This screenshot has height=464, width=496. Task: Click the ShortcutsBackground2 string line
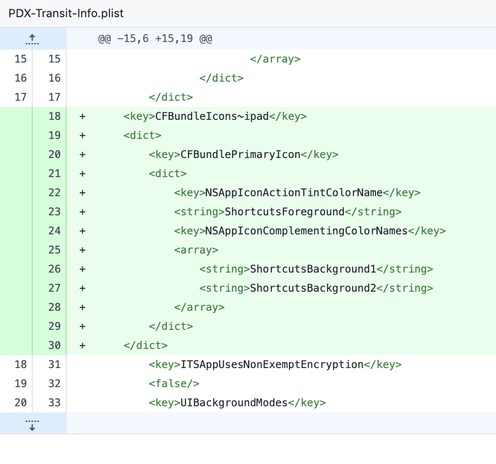(x=316, y=288)
